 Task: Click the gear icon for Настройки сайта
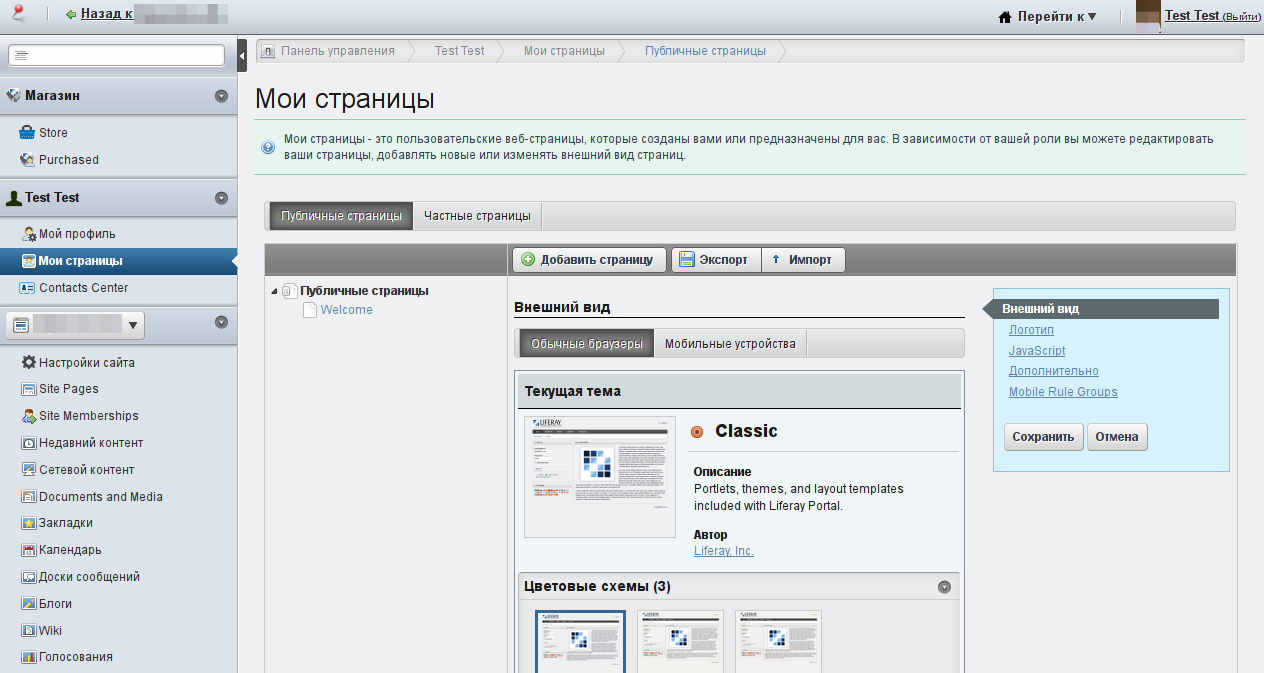(x=29, y=363)
